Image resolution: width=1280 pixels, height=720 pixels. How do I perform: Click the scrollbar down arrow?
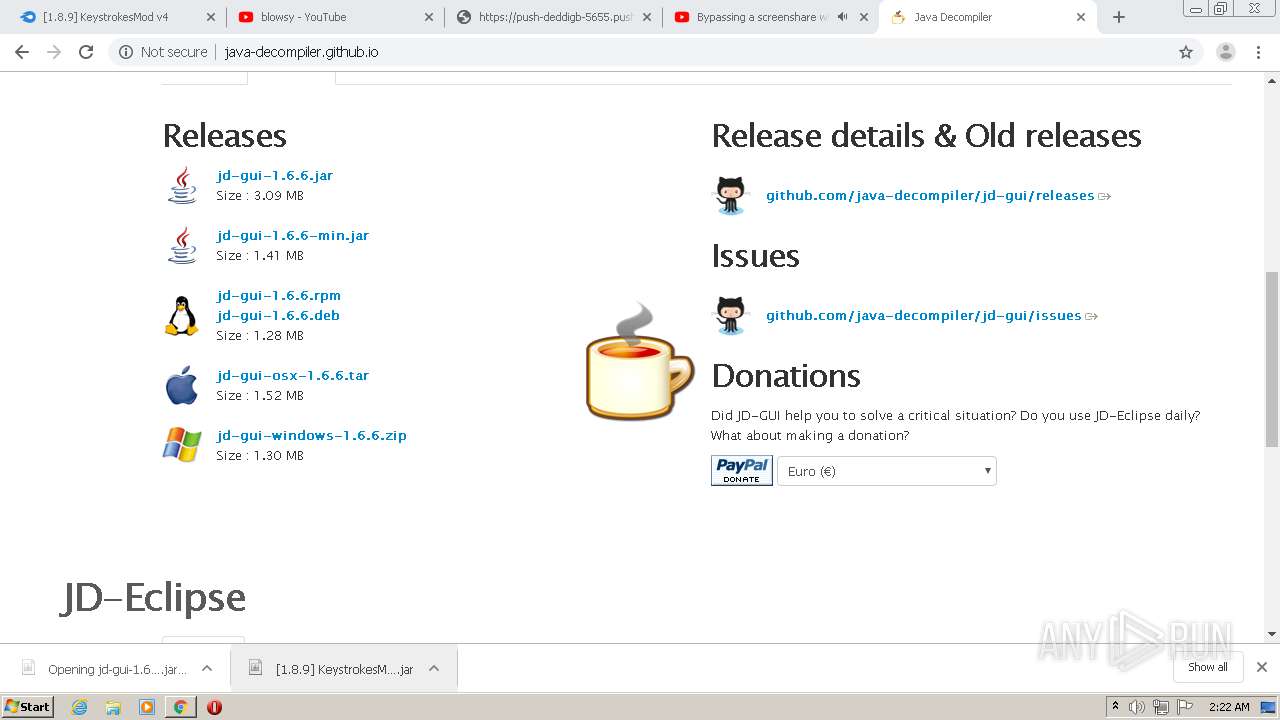pos(1272,634)
